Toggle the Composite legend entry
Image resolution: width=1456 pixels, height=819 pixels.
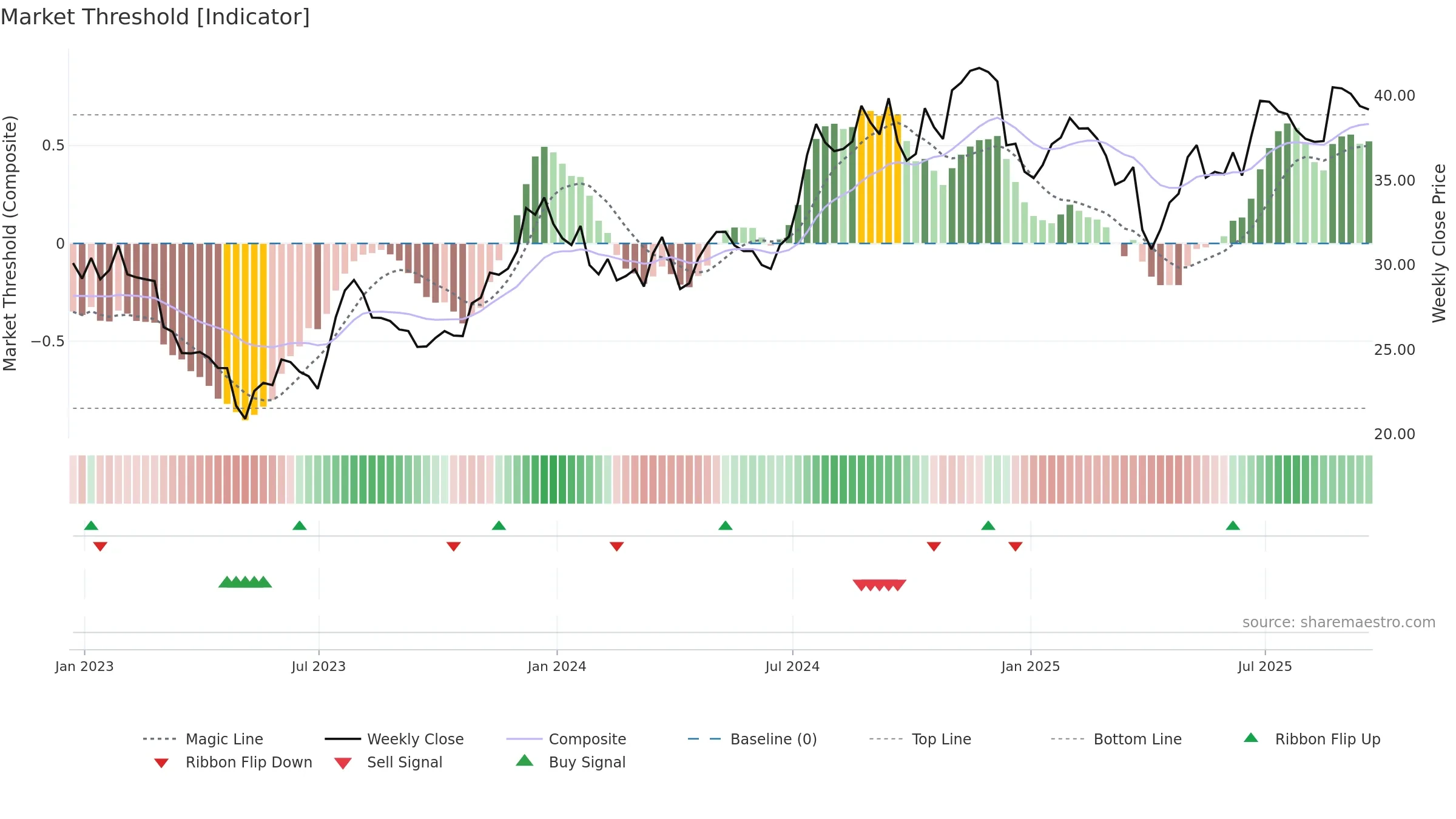566,739
